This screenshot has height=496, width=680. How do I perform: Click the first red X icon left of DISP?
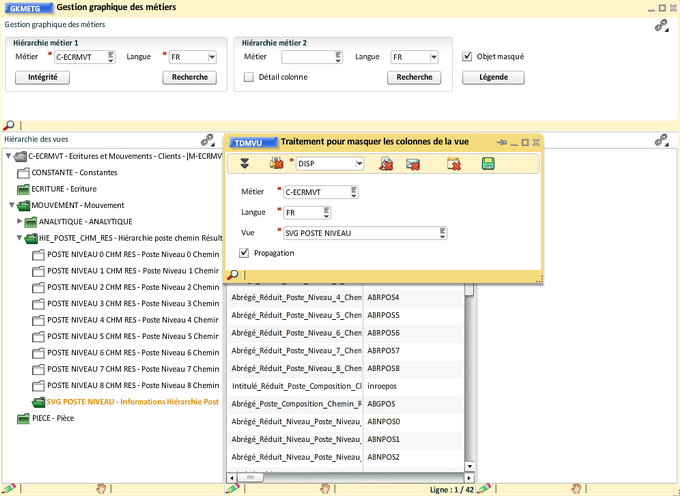click(277, 163)
